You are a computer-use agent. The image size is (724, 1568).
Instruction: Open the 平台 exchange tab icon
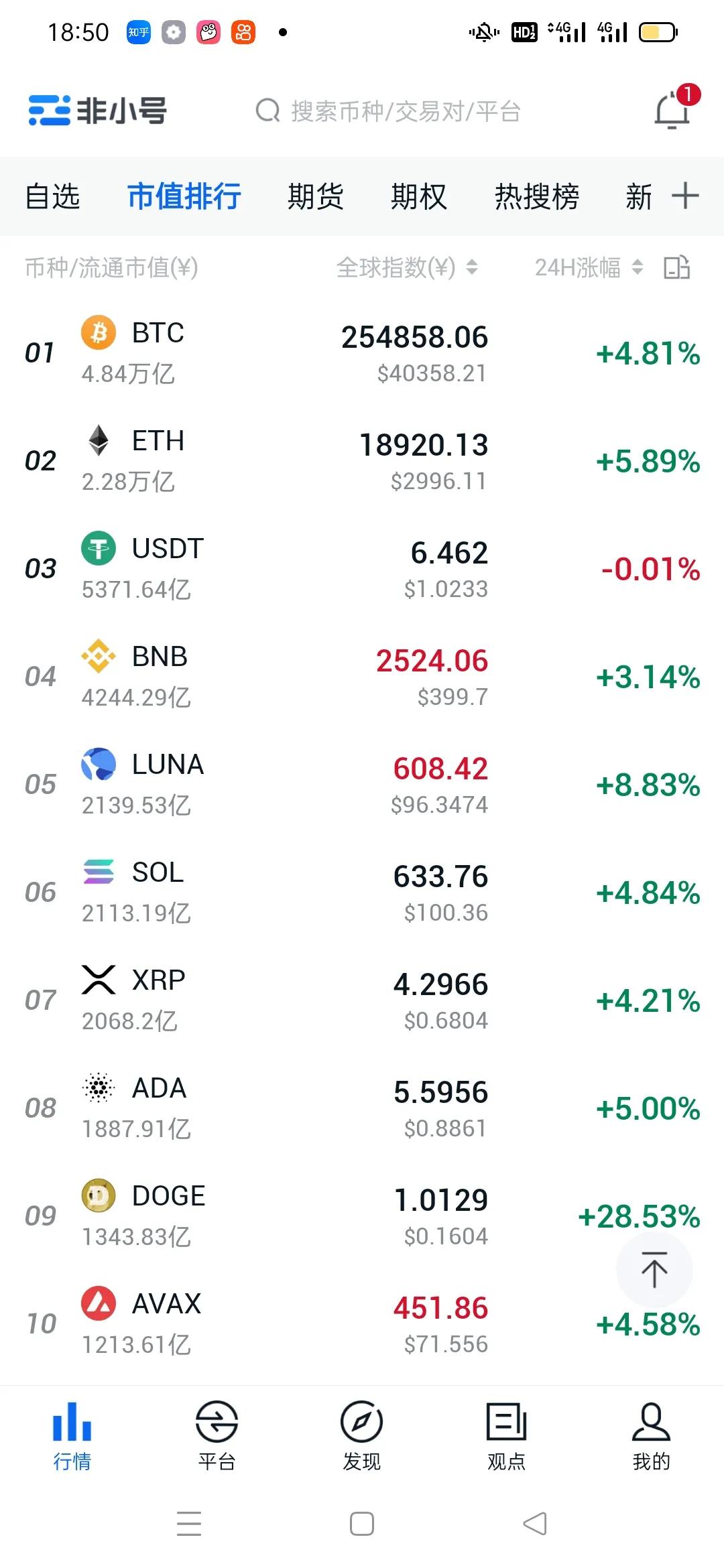click(x=217, y=1421)
